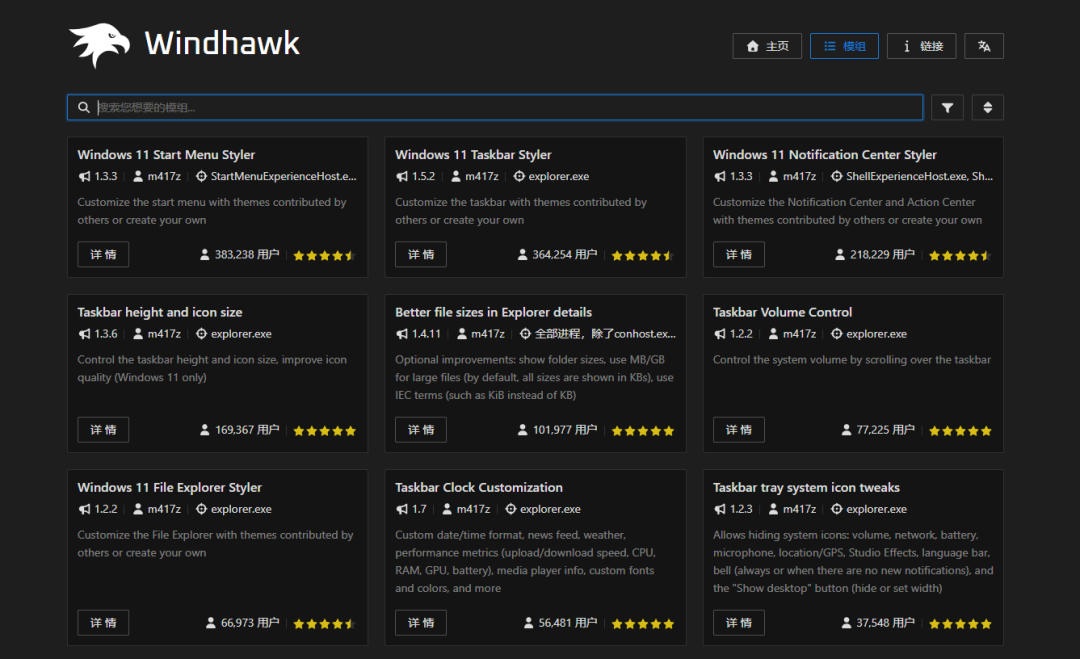Screen dimensions: 1080x659
Task: Click 'Customize the taskbar with themes' description
Action: pos(521,211)
